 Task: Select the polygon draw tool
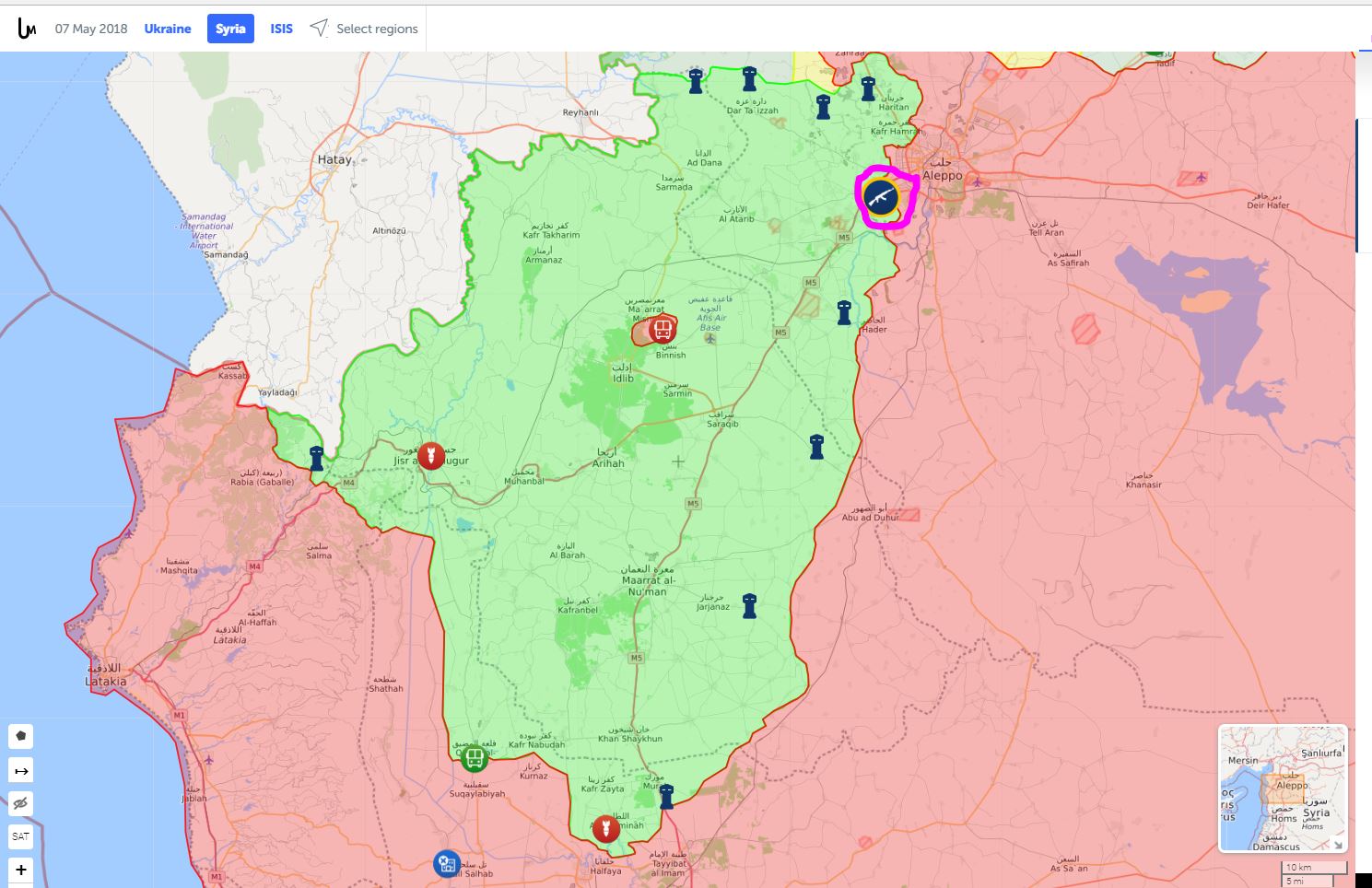pyautogui.click(x=20, y=736)
